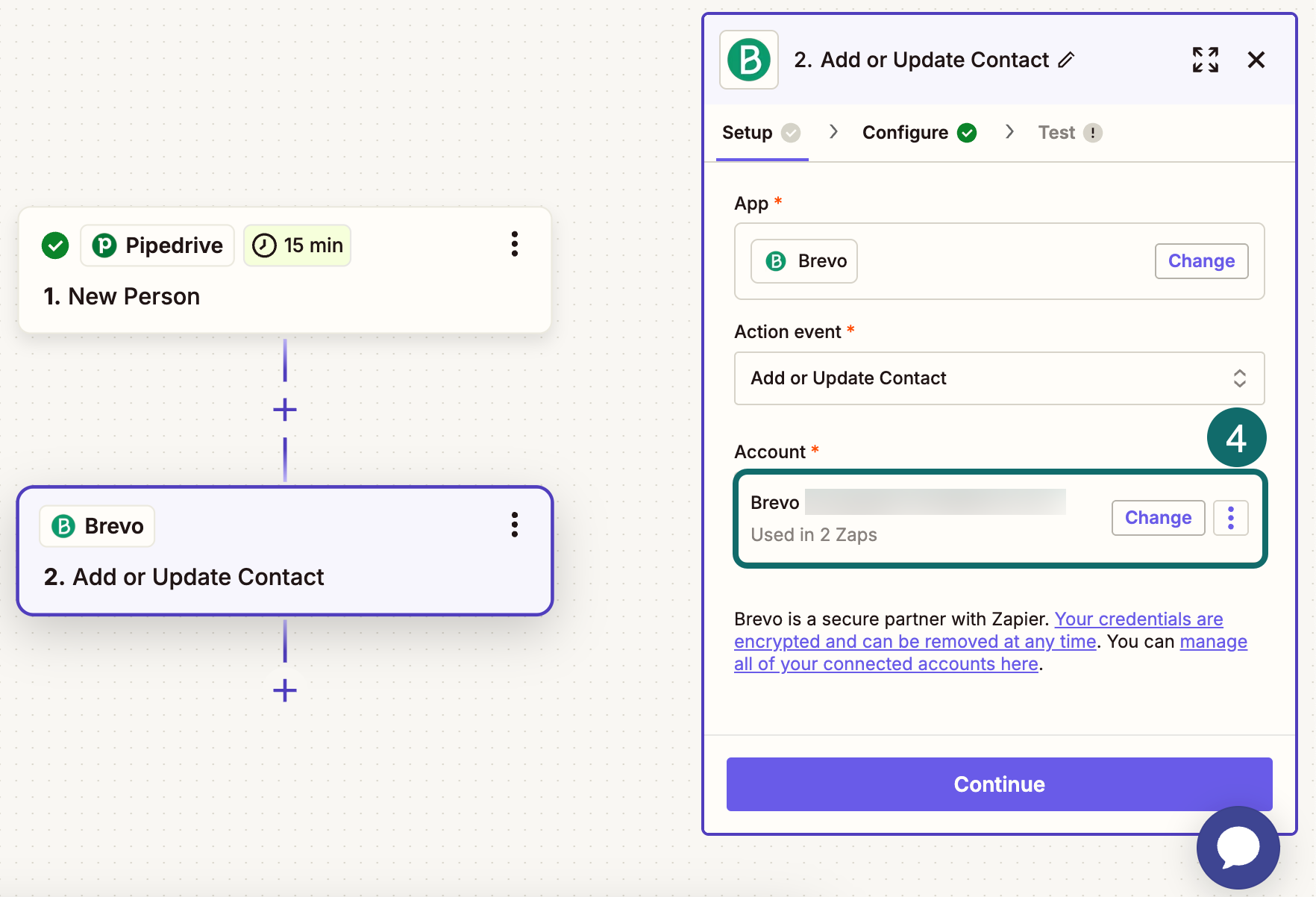Click the Continue button
The height and width of the screenshot is (897, 1316).
click(x=1000, y=784)
